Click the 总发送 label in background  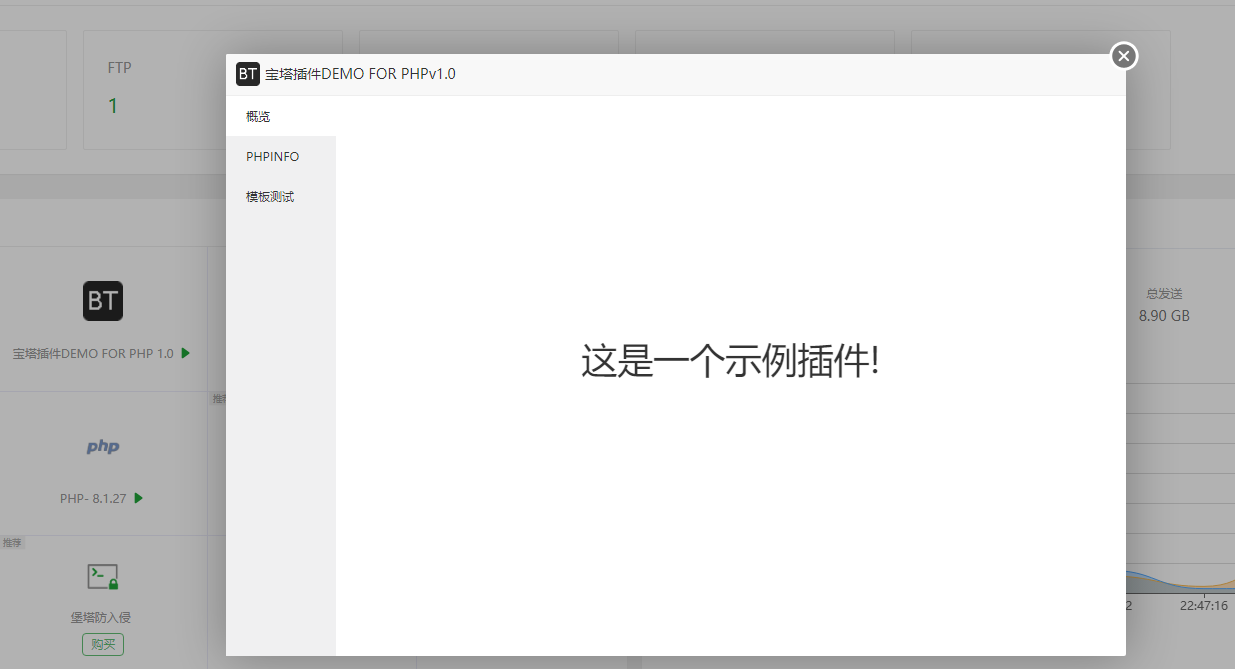[x=1164, y=294]
